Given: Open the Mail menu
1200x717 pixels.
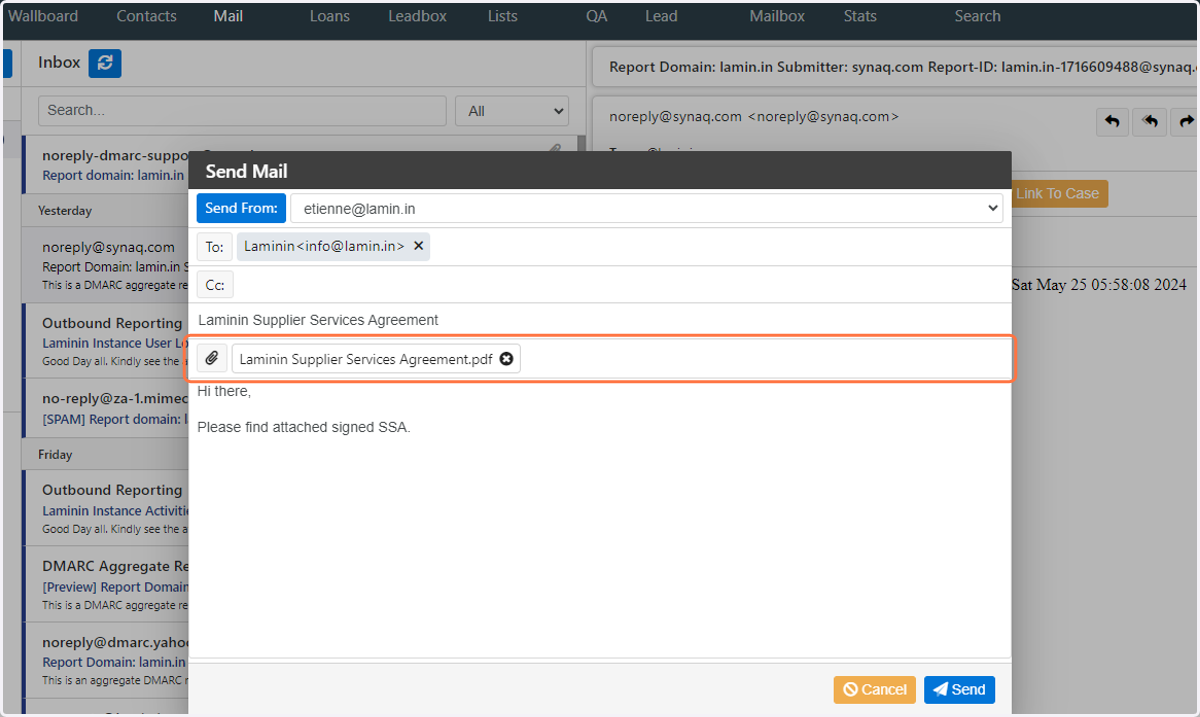Looking at the screenshot, I should coord(228,16).
